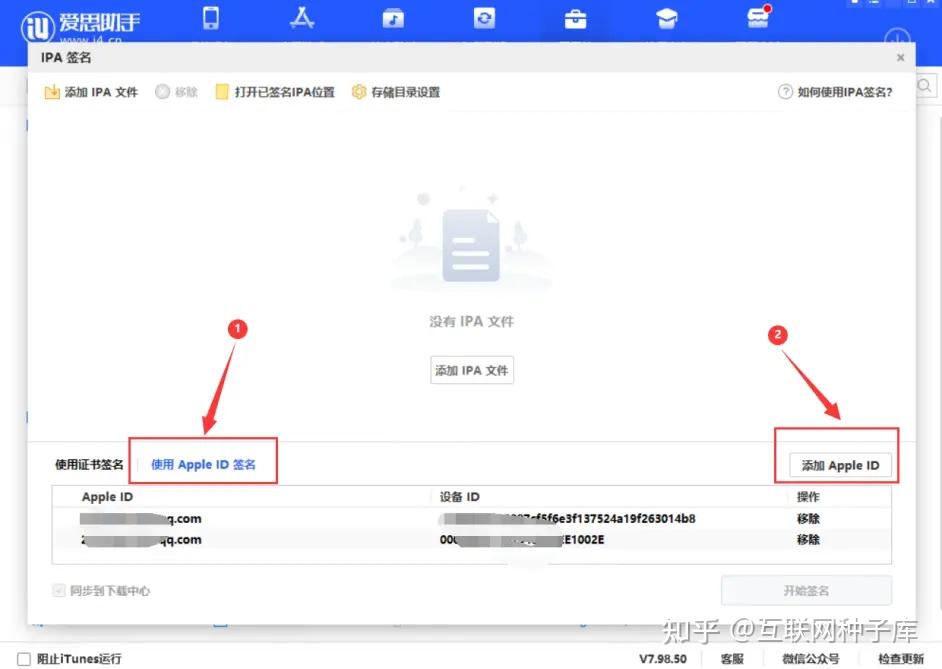Click the operation column header
Screen dimensions: 942x669
(808, 497)
